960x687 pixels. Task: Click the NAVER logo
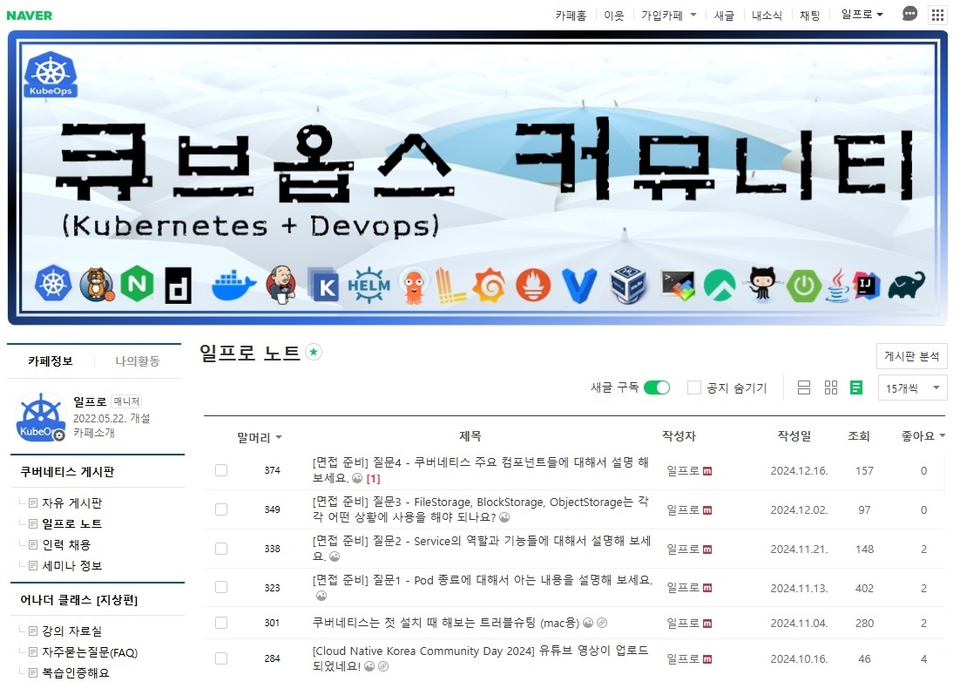coord(29,15)
